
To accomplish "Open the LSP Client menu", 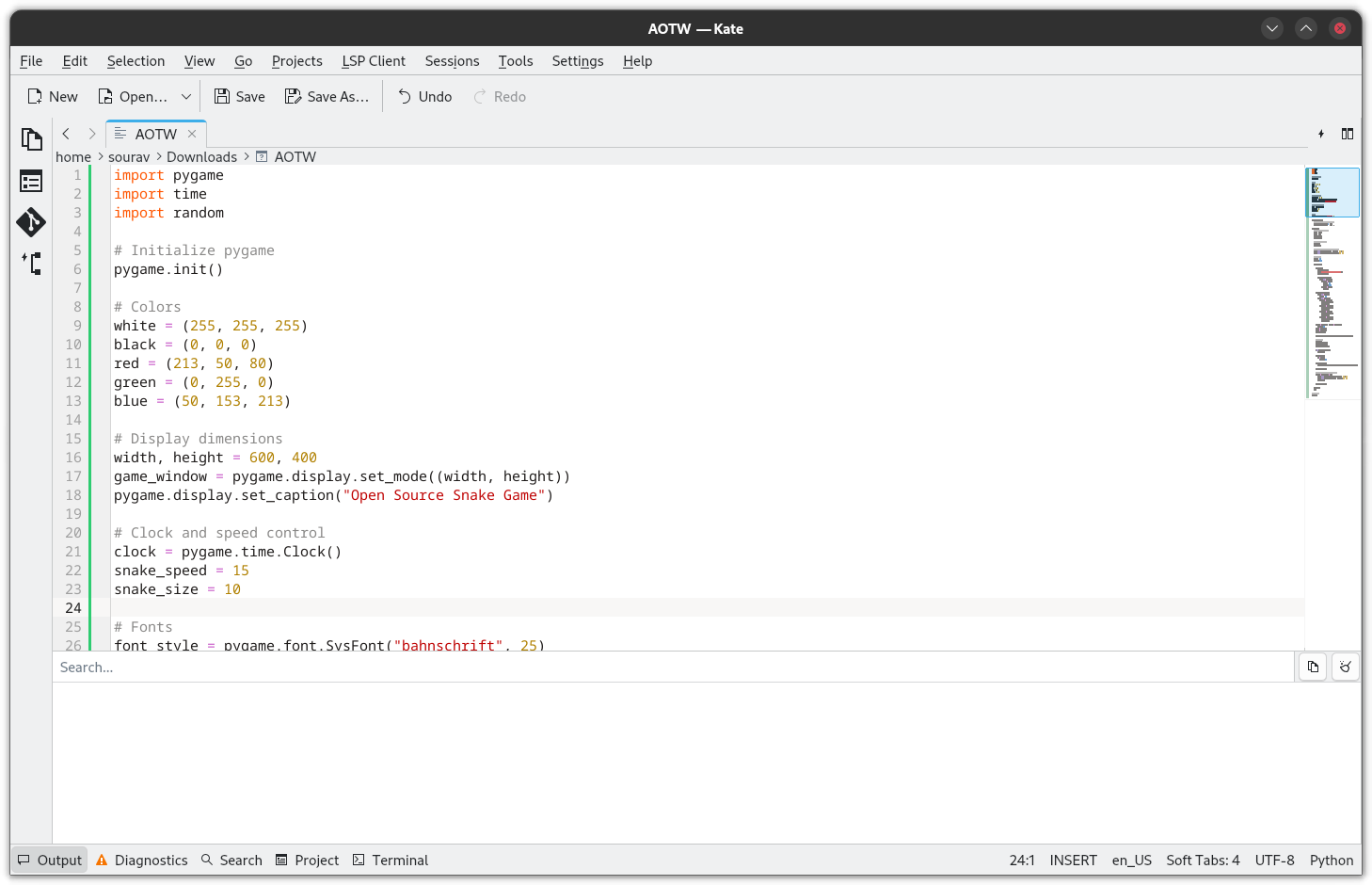I will click(374, 61).
